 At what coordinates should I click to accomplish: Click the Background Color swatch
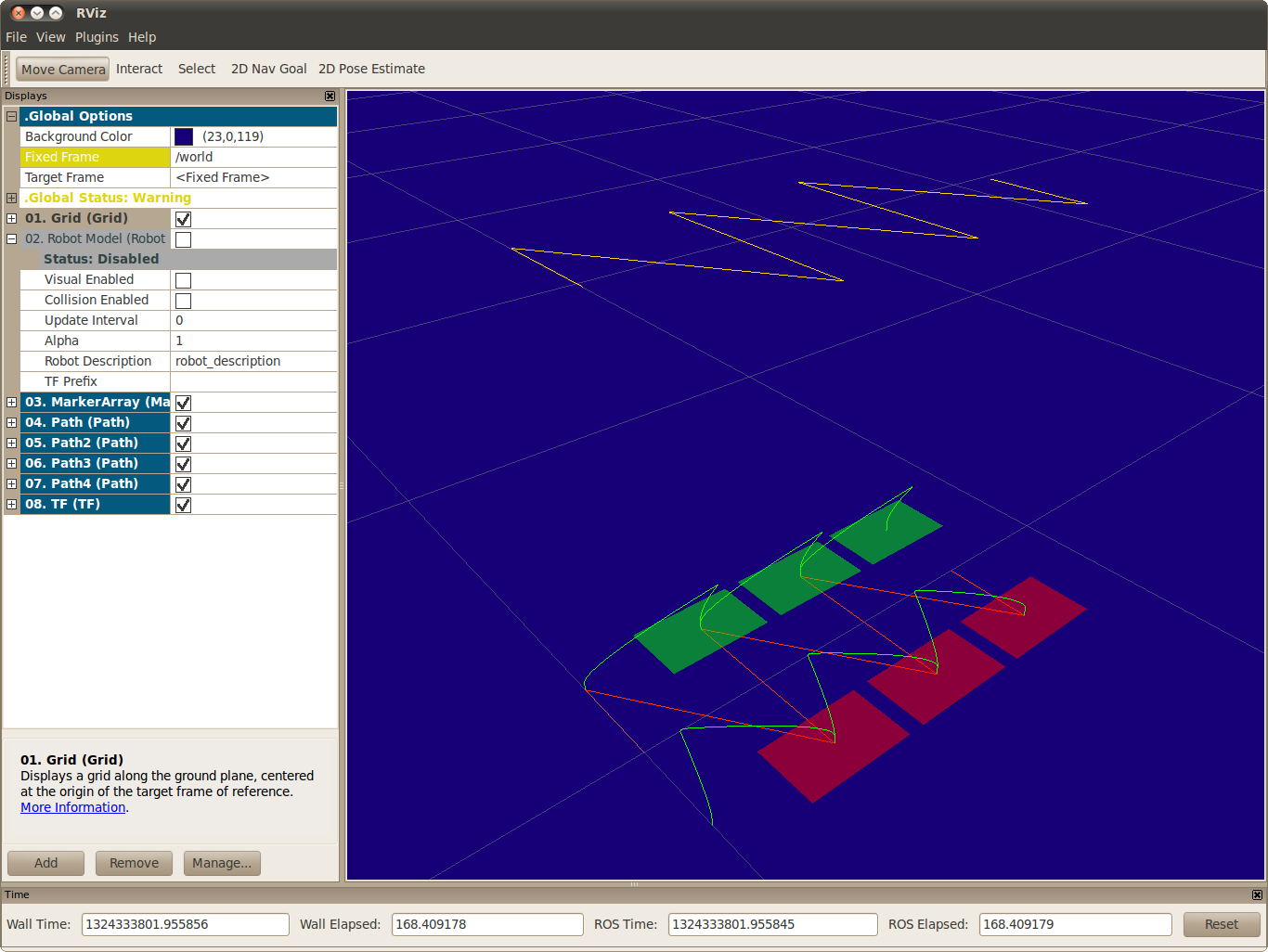click(183, 136)
